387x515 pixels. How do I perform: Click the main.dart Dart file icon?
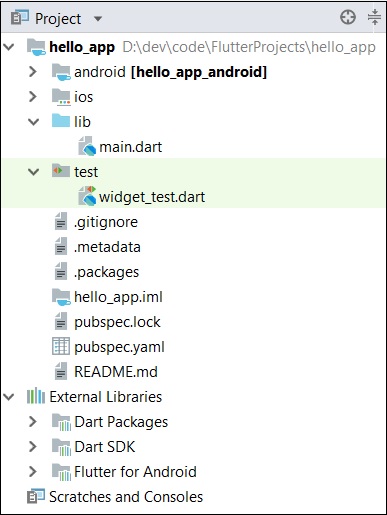(x=87, y=146)
